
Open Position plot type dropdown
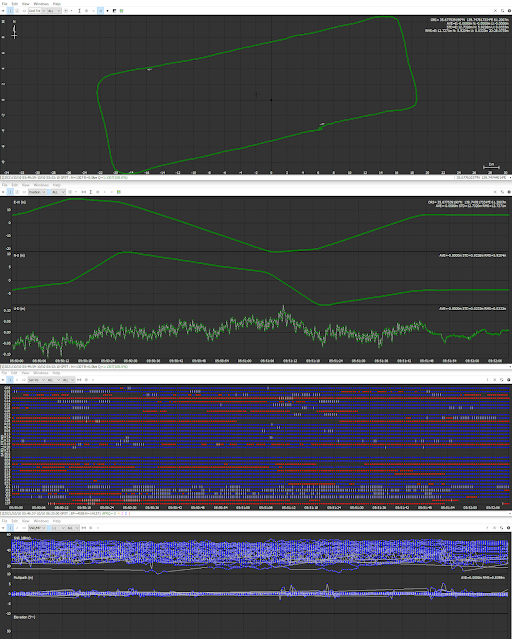[x=37, y=192]
